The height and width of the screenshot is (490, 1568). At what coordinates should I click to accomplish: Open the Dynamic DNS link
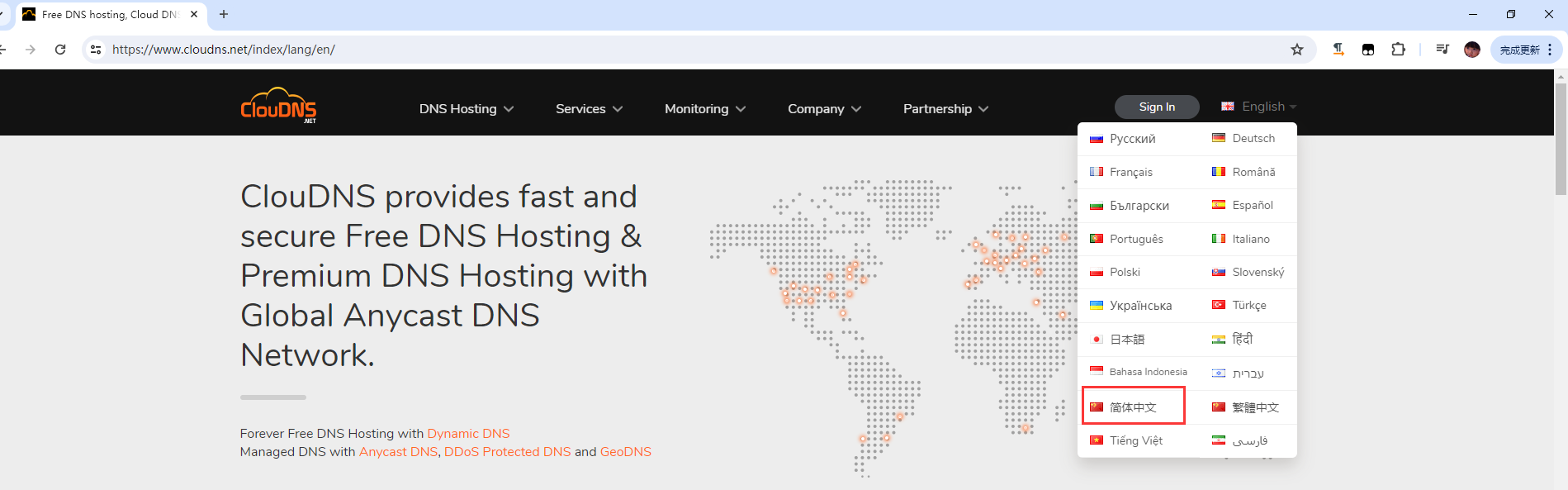click(x=468, y=434)
